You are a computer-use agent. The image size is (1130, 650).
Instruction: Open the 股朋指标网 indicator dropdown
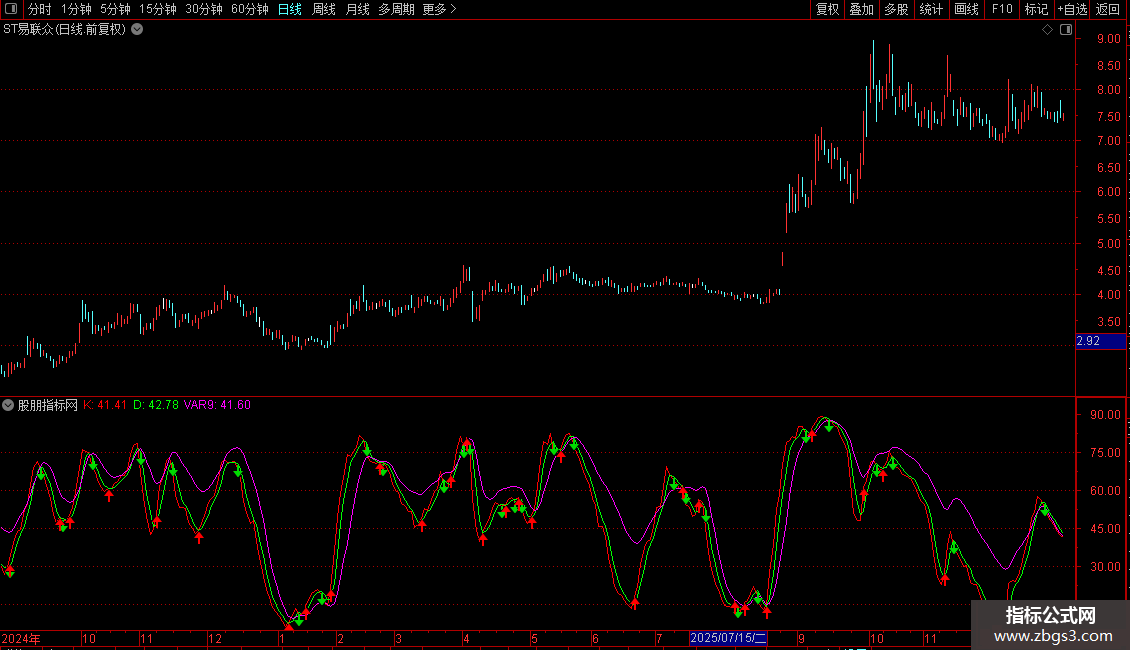8,405
